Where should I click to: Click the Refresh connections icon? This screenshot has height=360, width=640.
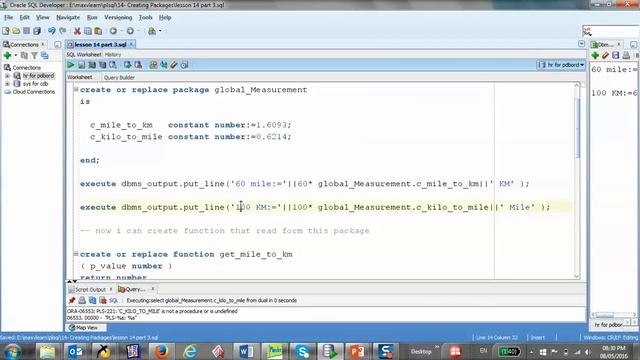(x=24, y=56)
